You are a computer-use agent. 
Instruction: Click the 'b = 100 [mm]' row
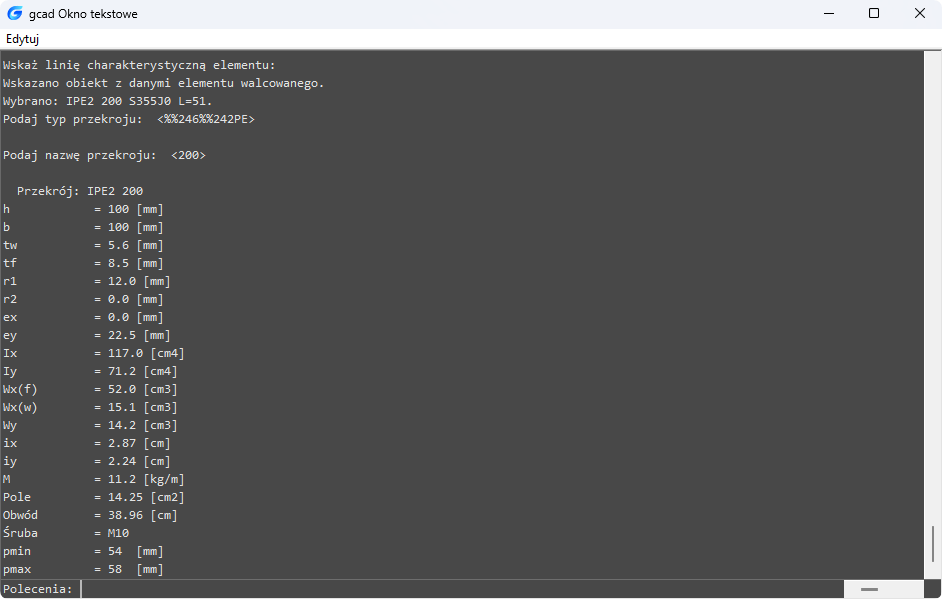(x=83, y=227)
